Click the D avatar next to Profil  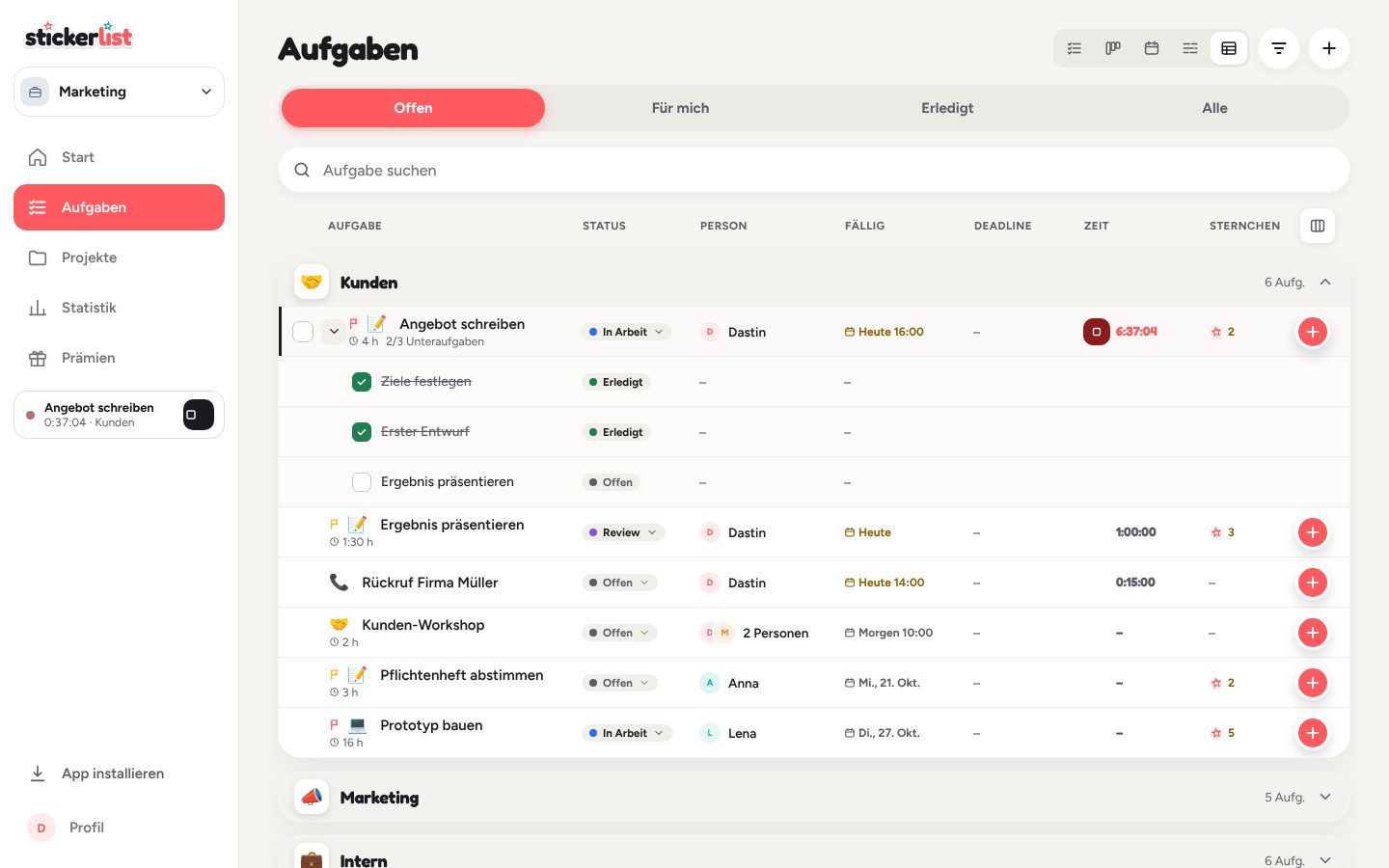pos(41,827)
